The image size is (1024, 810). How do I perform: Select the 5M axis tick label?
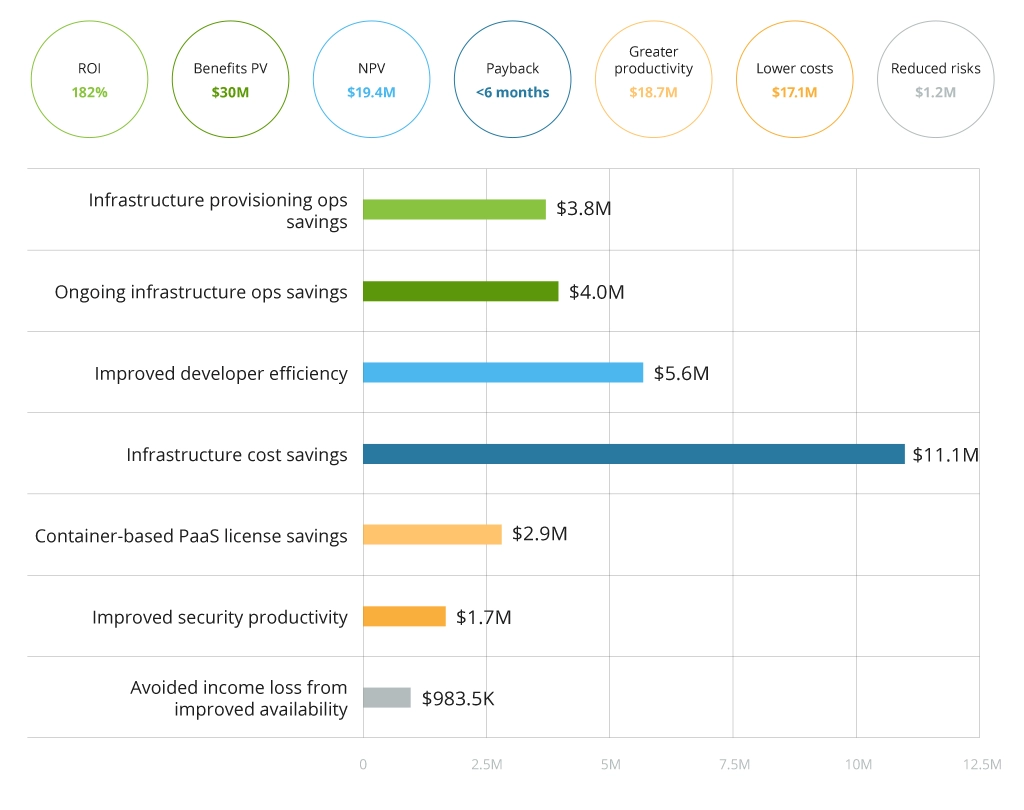point(611,764)
